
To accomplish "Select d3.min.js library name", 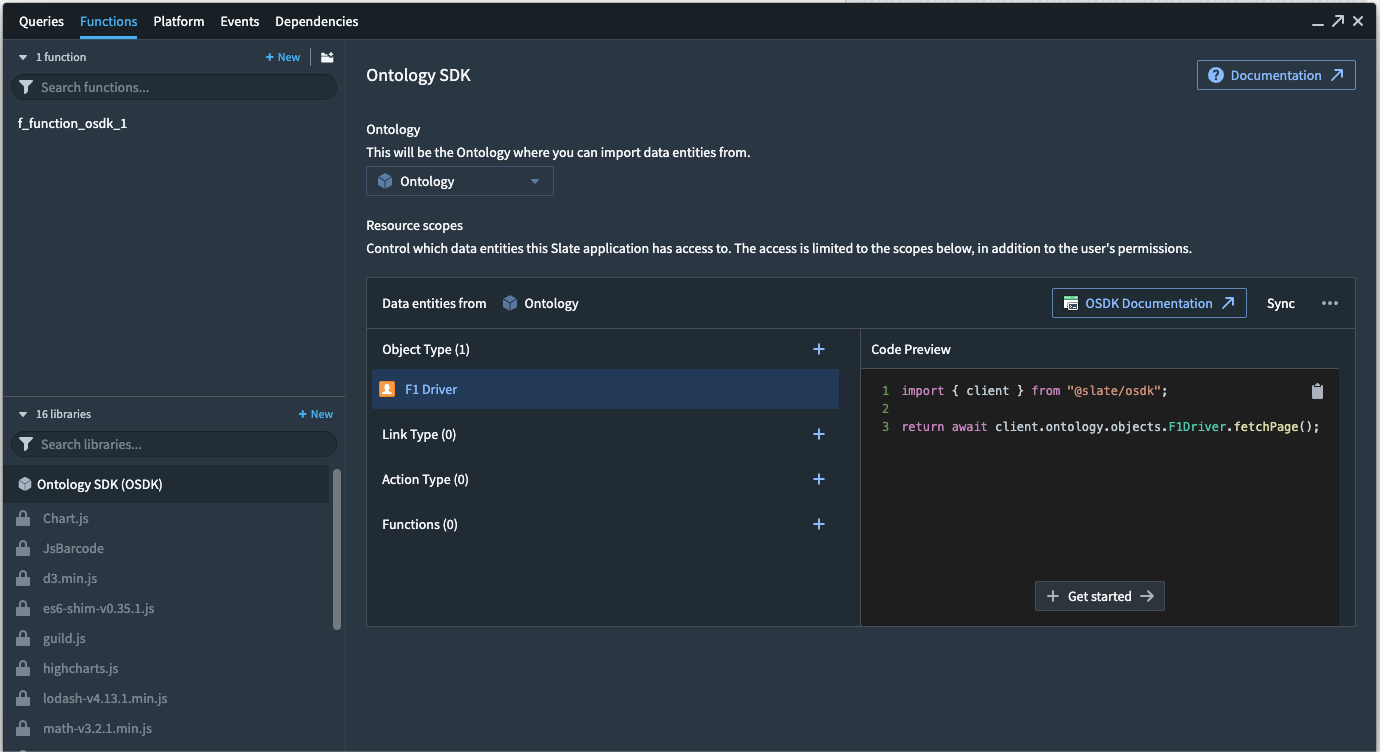I will click(70, 578).
